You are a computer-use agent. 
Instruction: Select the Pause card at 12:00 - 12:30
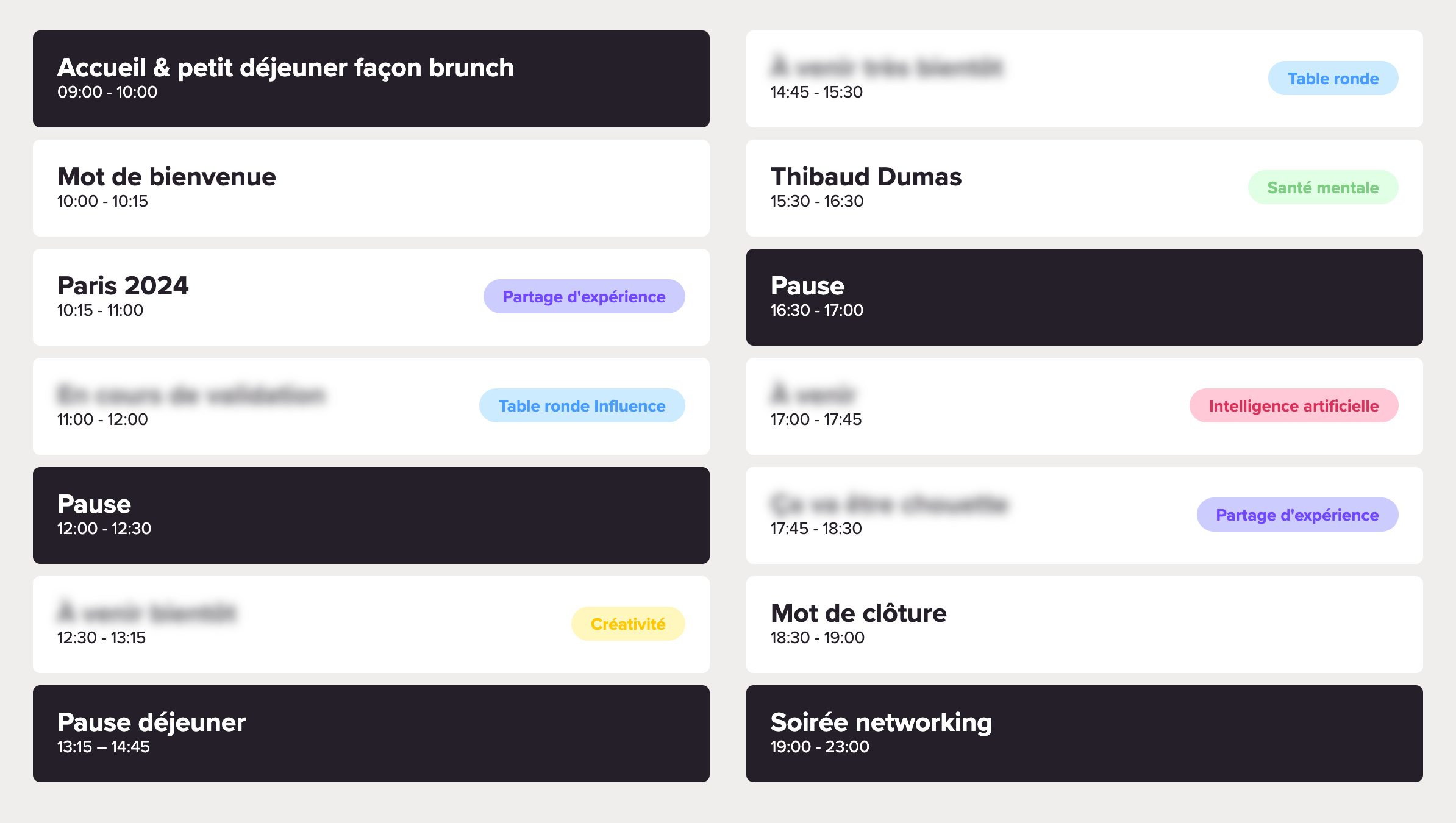point(371,515)
